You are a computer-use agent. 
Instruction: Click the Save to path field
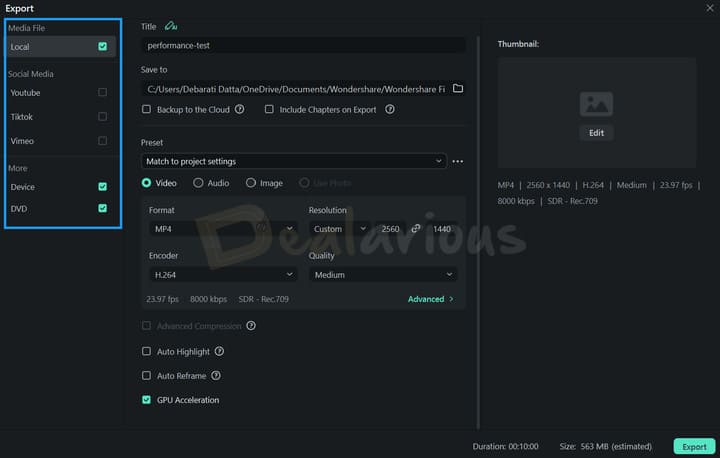[x=295, y=89]
